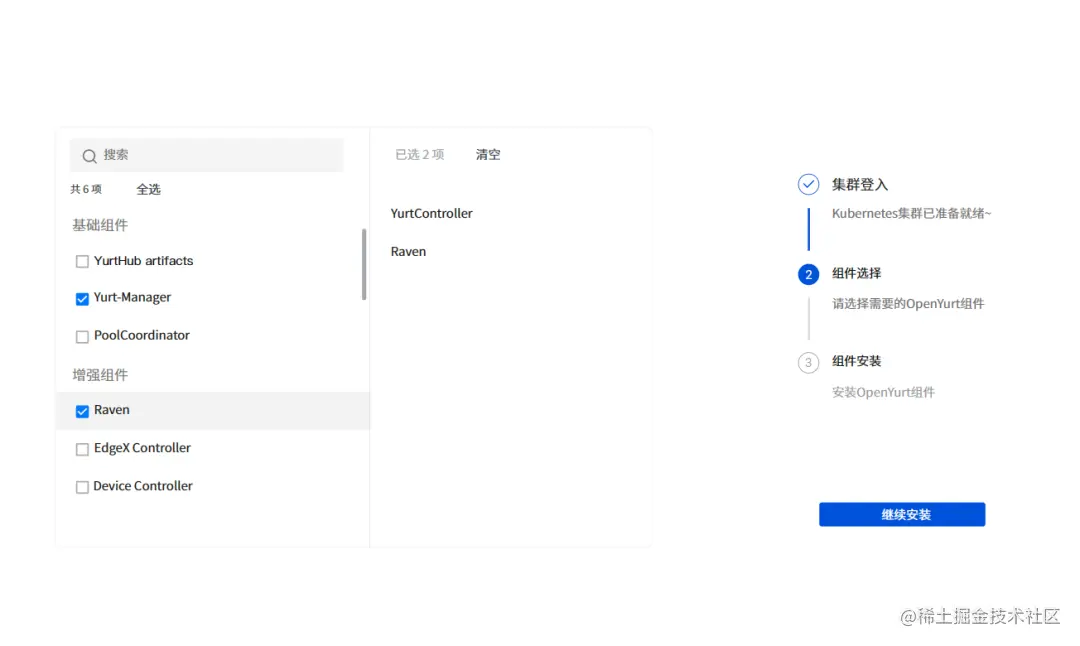This screenshot has height=646, width=1080.
Task: Click the EdgeX Controller label text
Action: pyautogui.click(x=142, y=448)
